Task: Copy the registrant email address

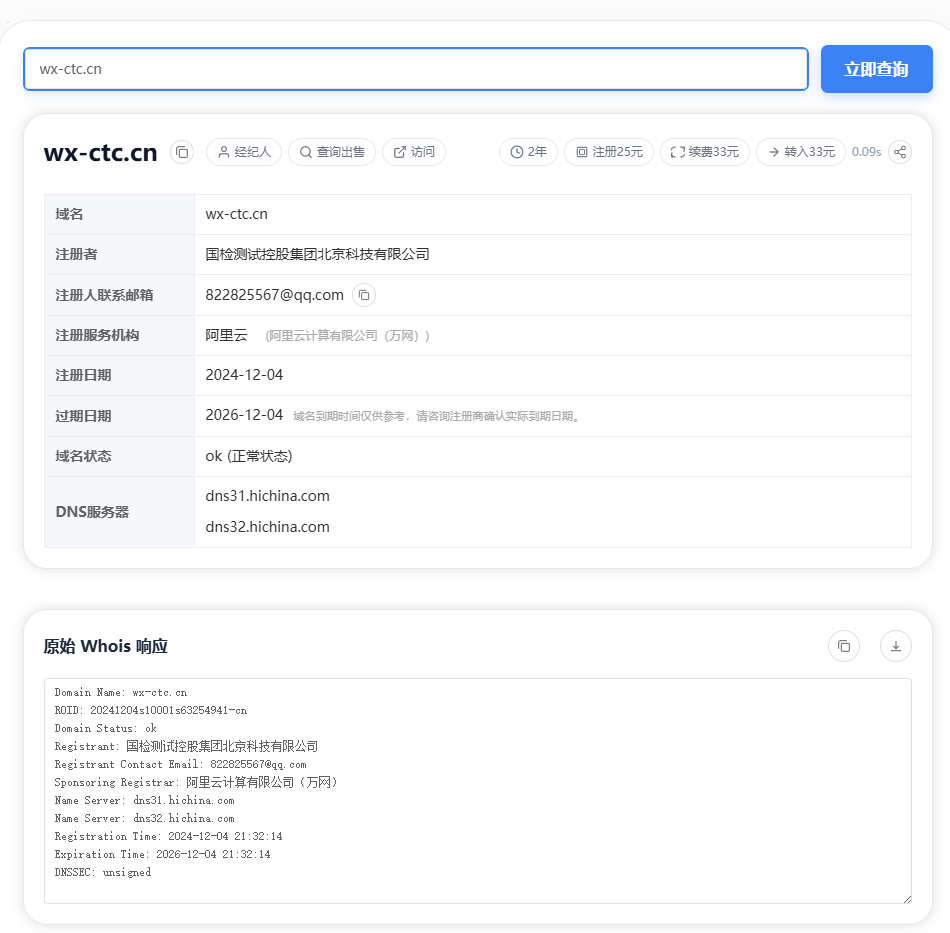Action: click(x=364, y=295)
